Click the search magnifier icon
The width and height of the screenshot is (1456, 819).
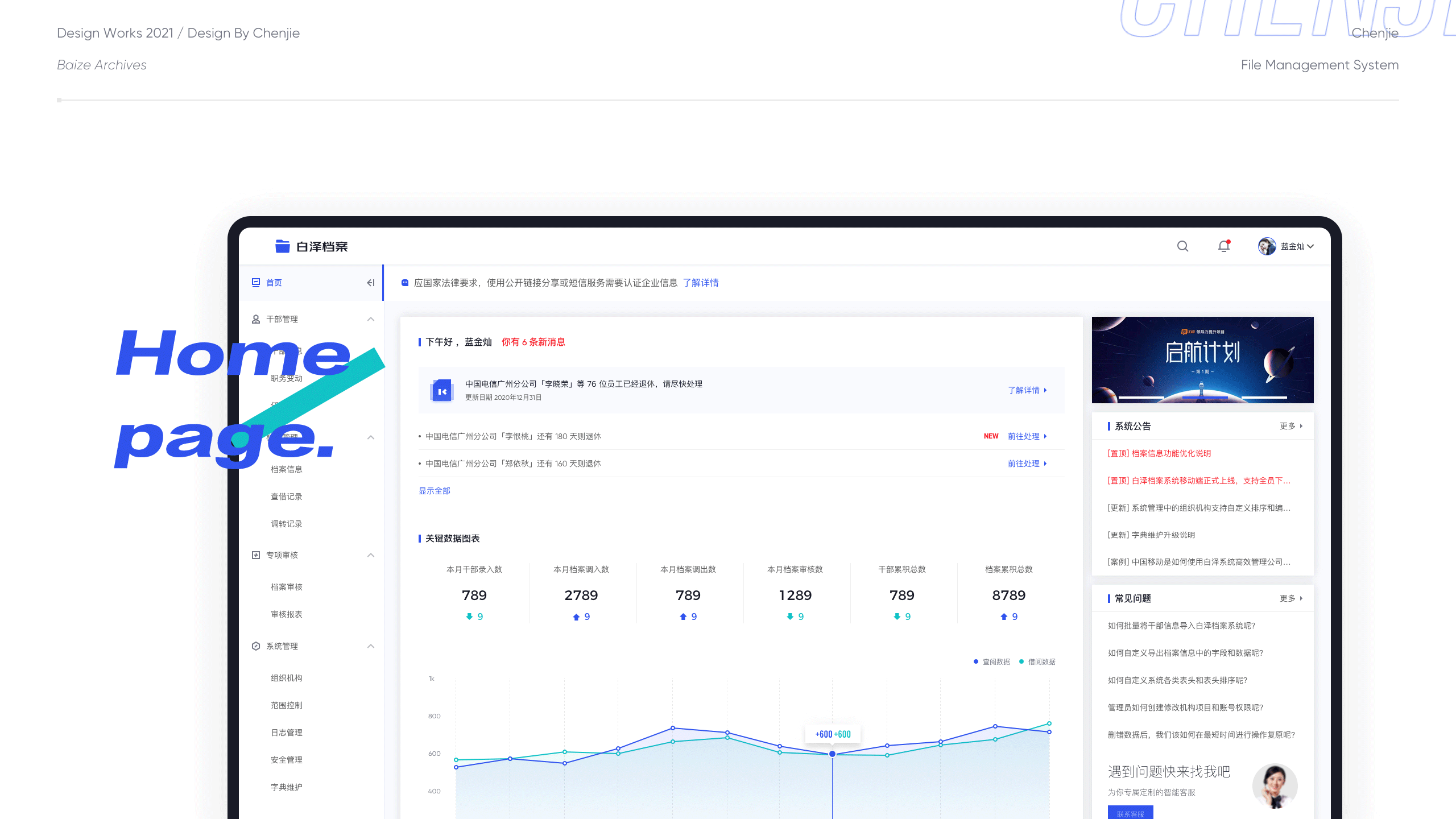[1182, 246]
